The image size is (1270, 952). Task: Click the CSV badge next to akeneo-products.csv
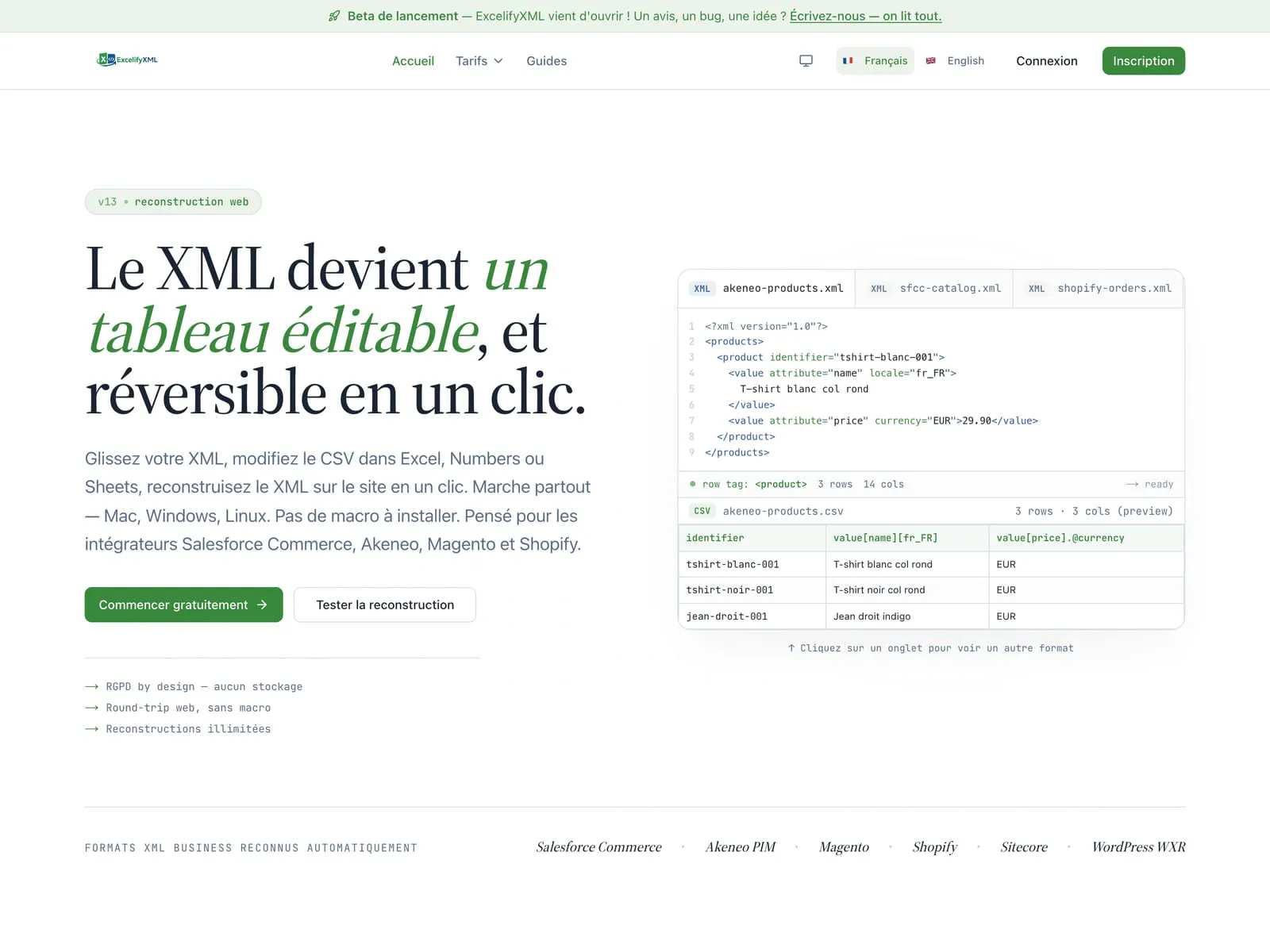click(x=702, y=511)
